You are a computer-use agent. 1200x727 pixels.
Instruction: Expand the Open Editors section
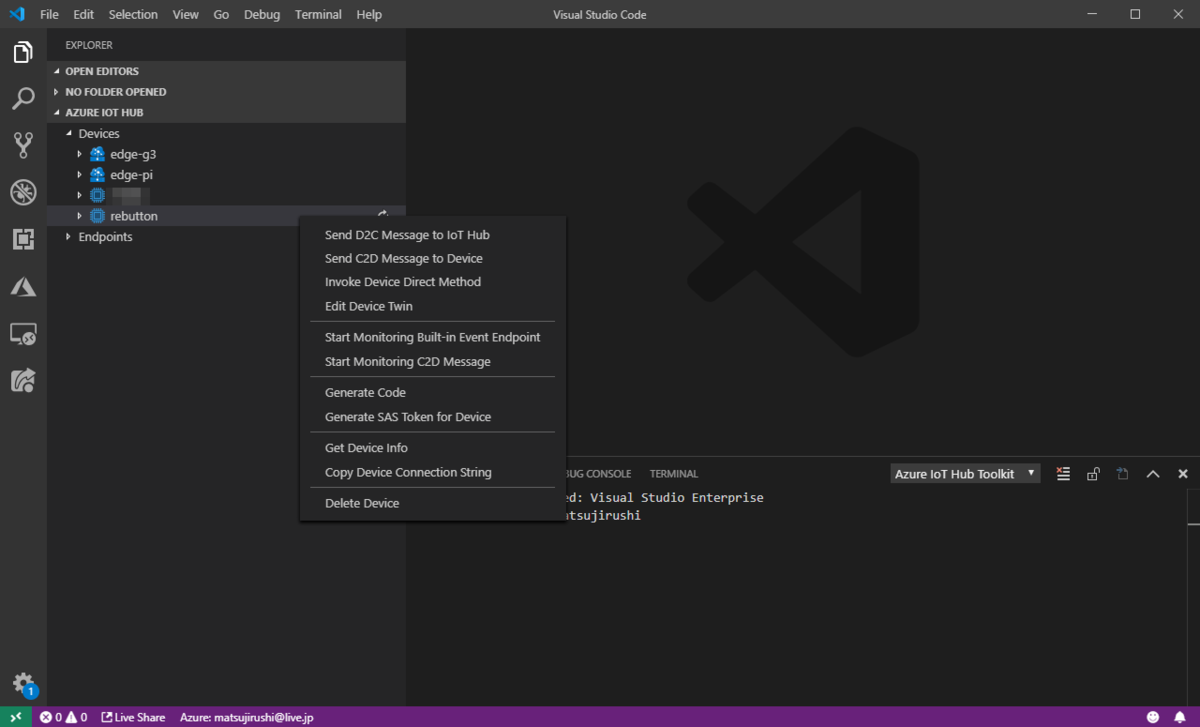(56, 71)
